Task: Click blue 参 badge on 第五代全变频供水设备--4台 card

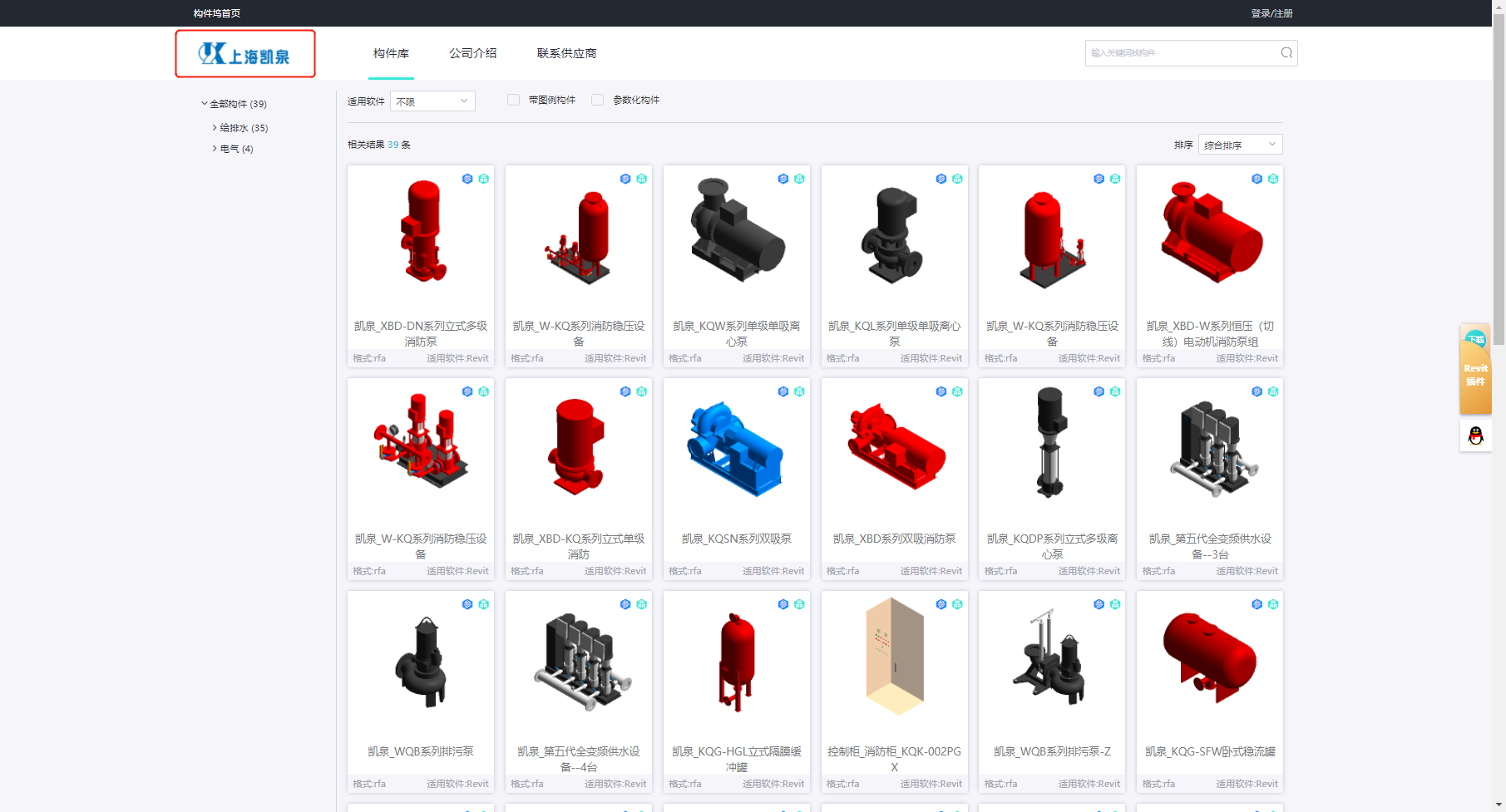Action: (x=625, y=604)
